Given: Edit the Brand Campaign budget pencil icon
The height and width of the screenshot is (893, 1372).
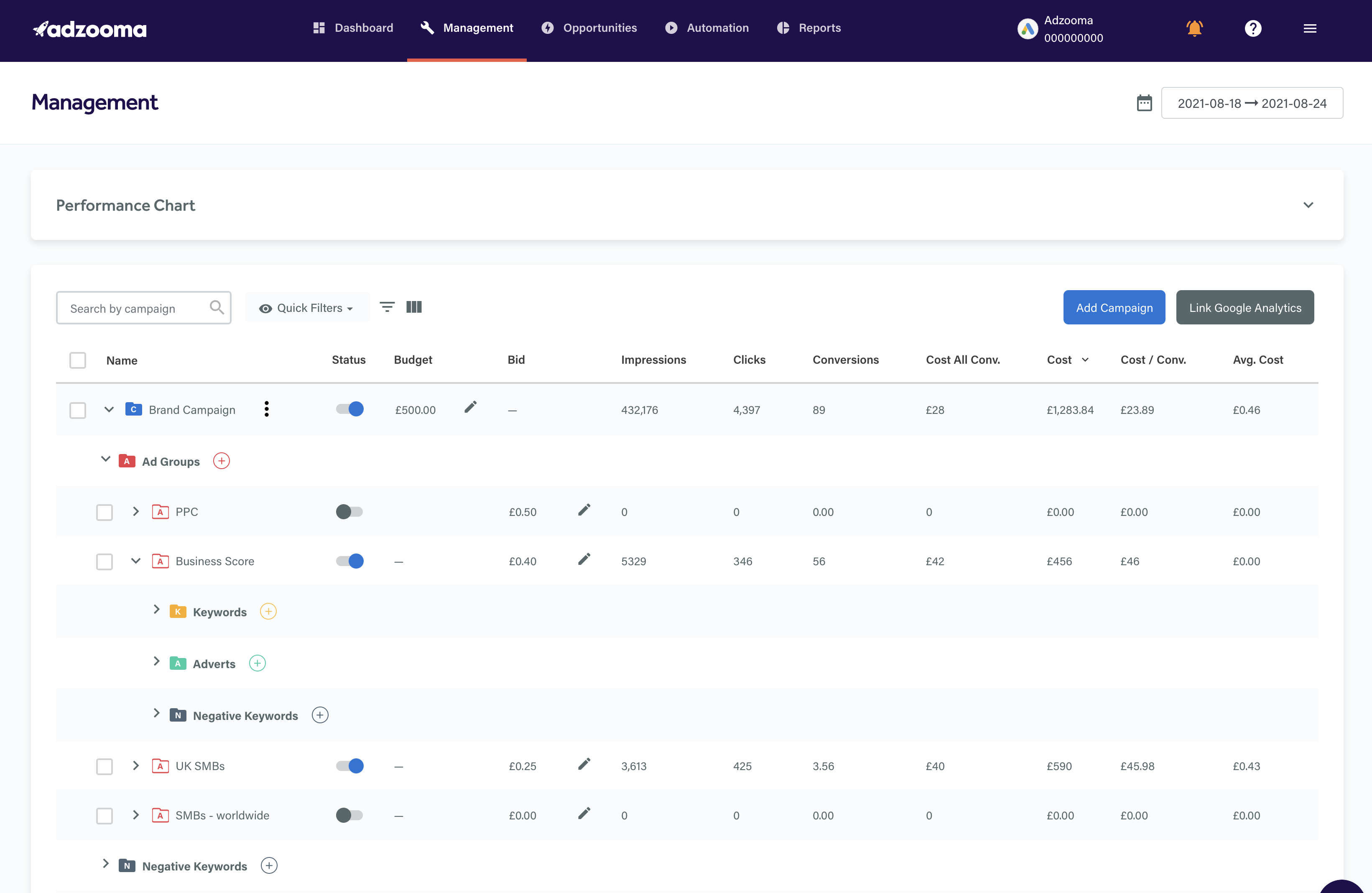Looking at the screenshot, I should 468,408.
